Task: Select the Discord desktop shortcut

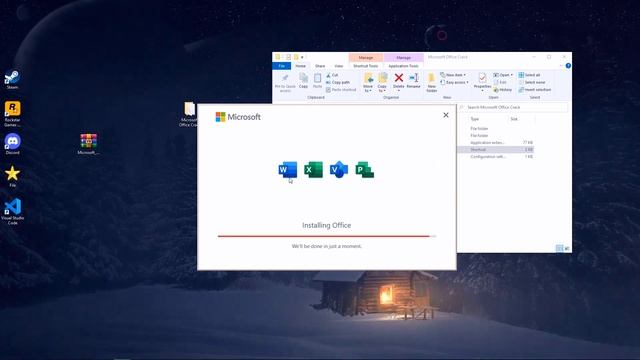Action: (x=12, y=144)
